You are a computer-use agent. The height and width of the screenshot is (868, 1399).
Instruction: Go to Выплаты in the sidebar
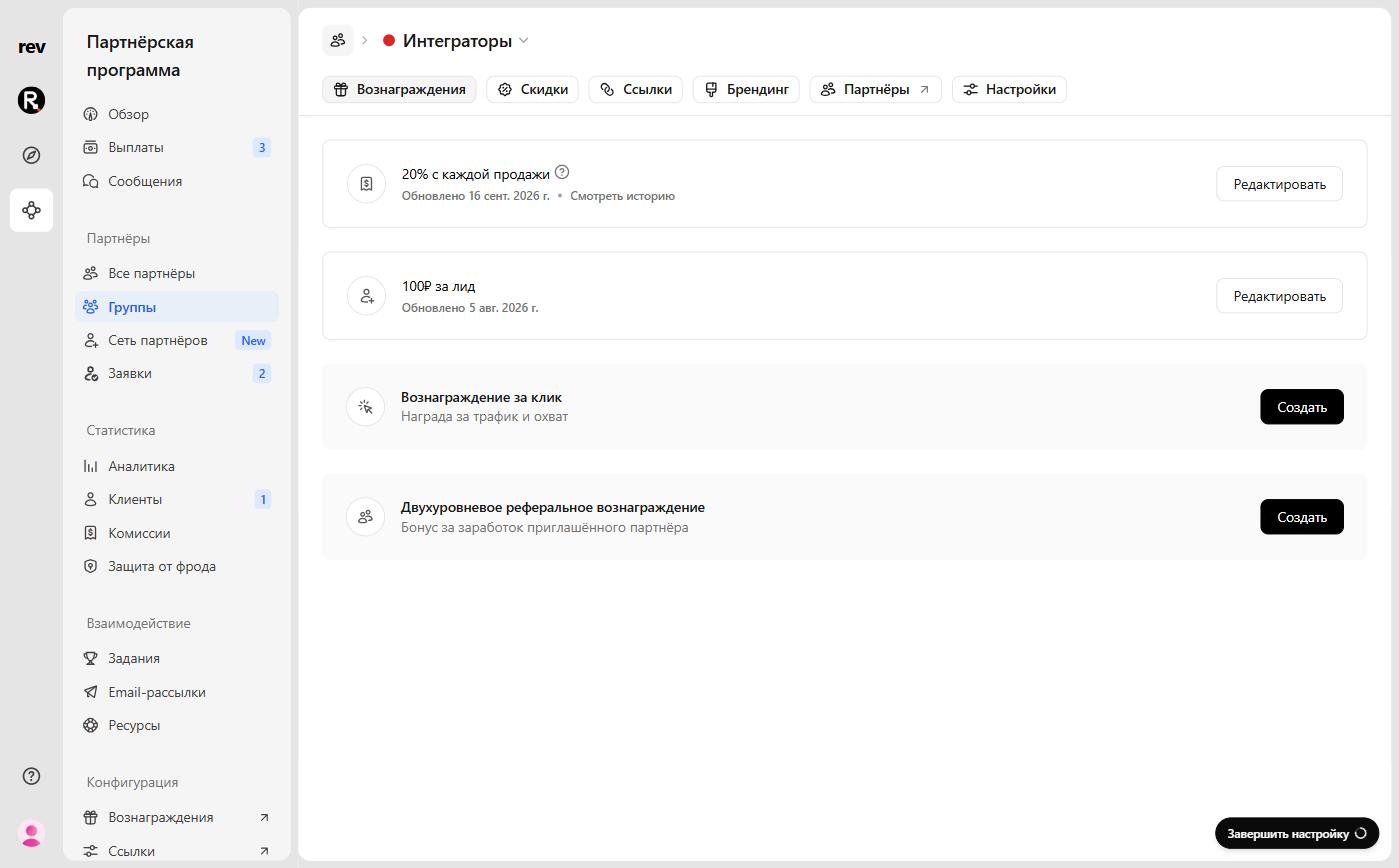click(177, 147)
